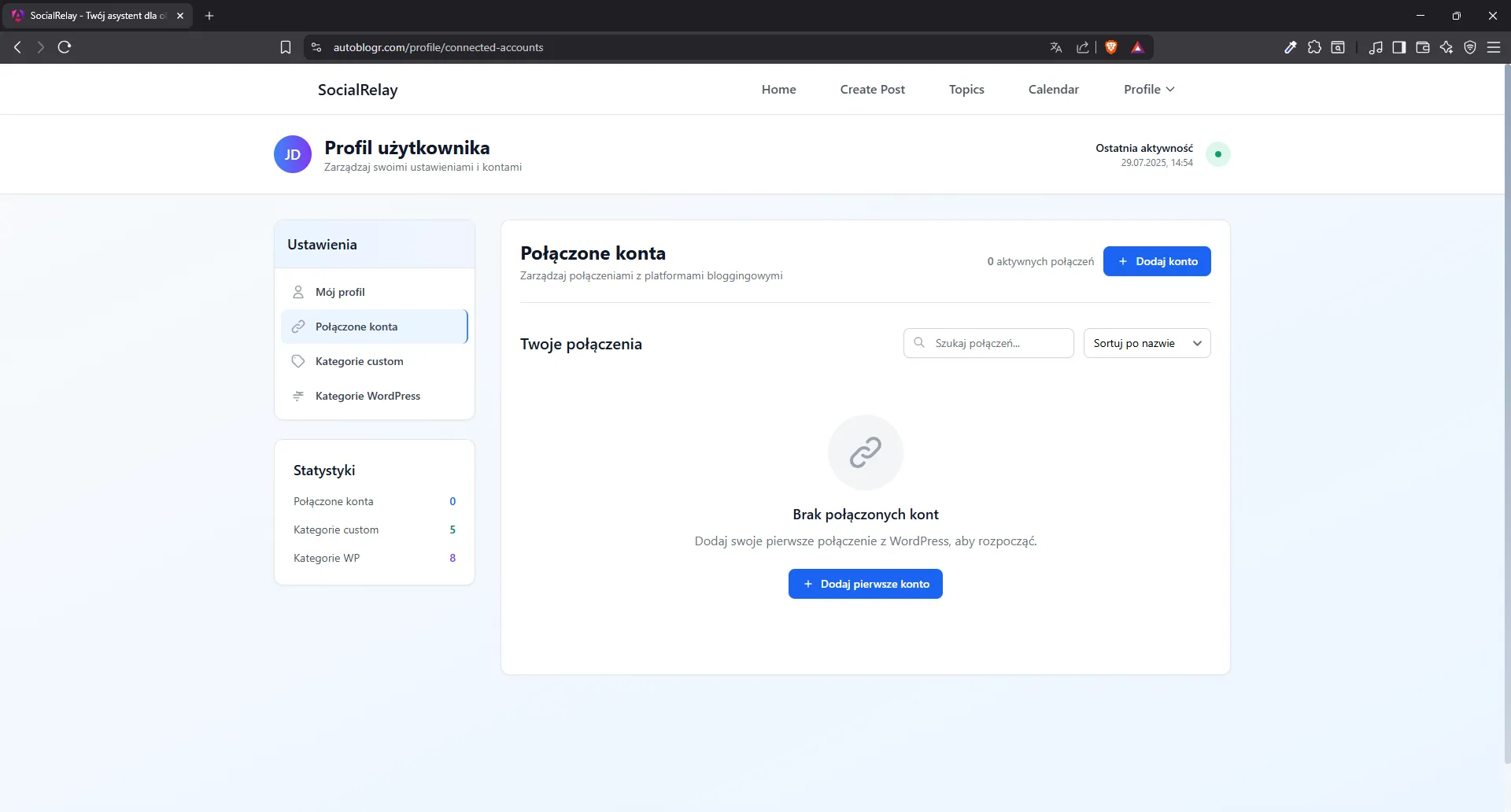Click the Brave Rewards triangle icon
1511x812 pixels.
(x=1137, y=47)
